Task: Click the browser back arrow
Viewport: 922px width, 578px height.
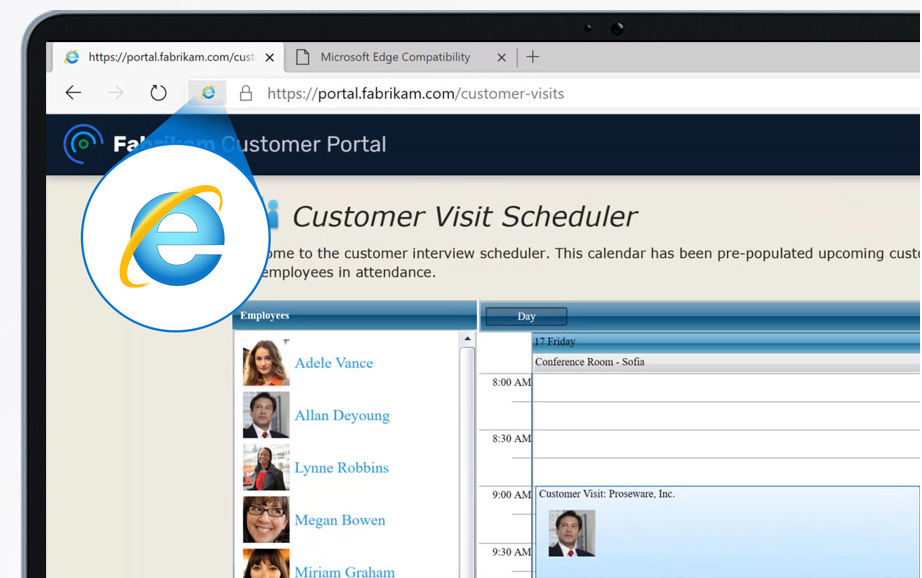Action: (x=74, y=92)
